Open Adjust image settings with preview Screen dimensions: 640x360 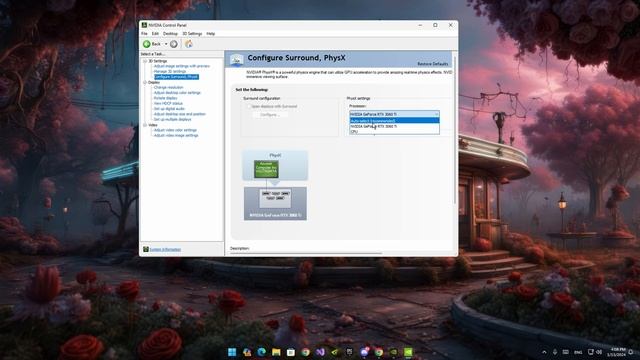(x=182, y=66)
